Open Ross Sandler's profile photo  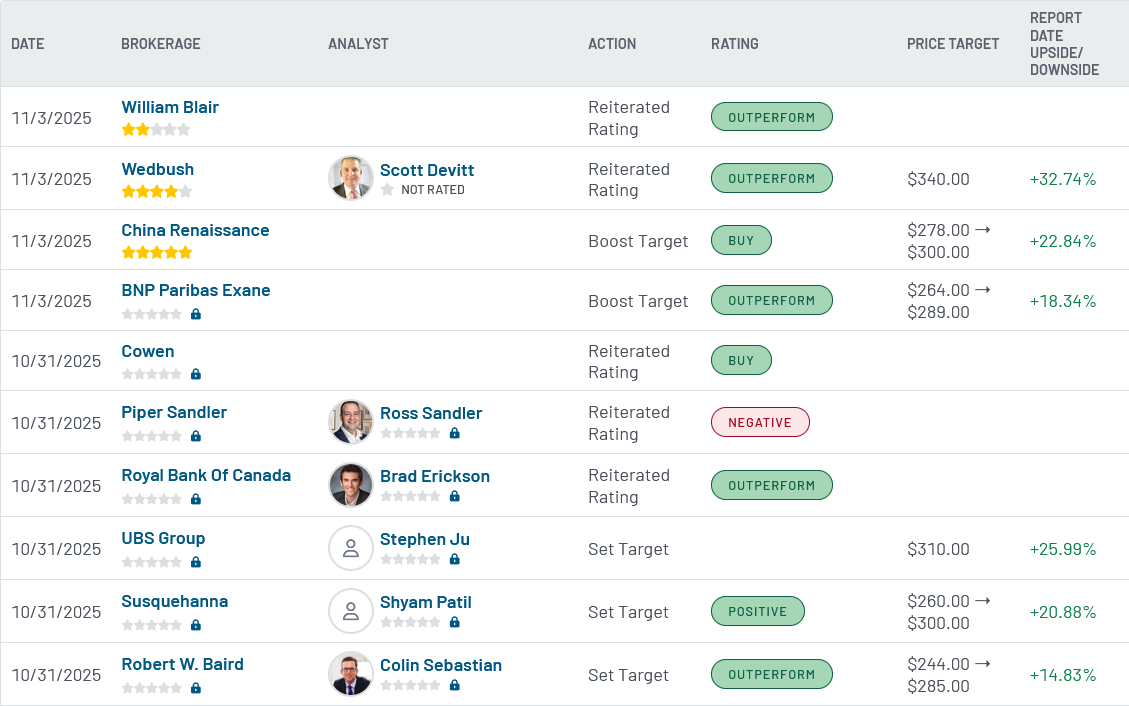[351, 422]
